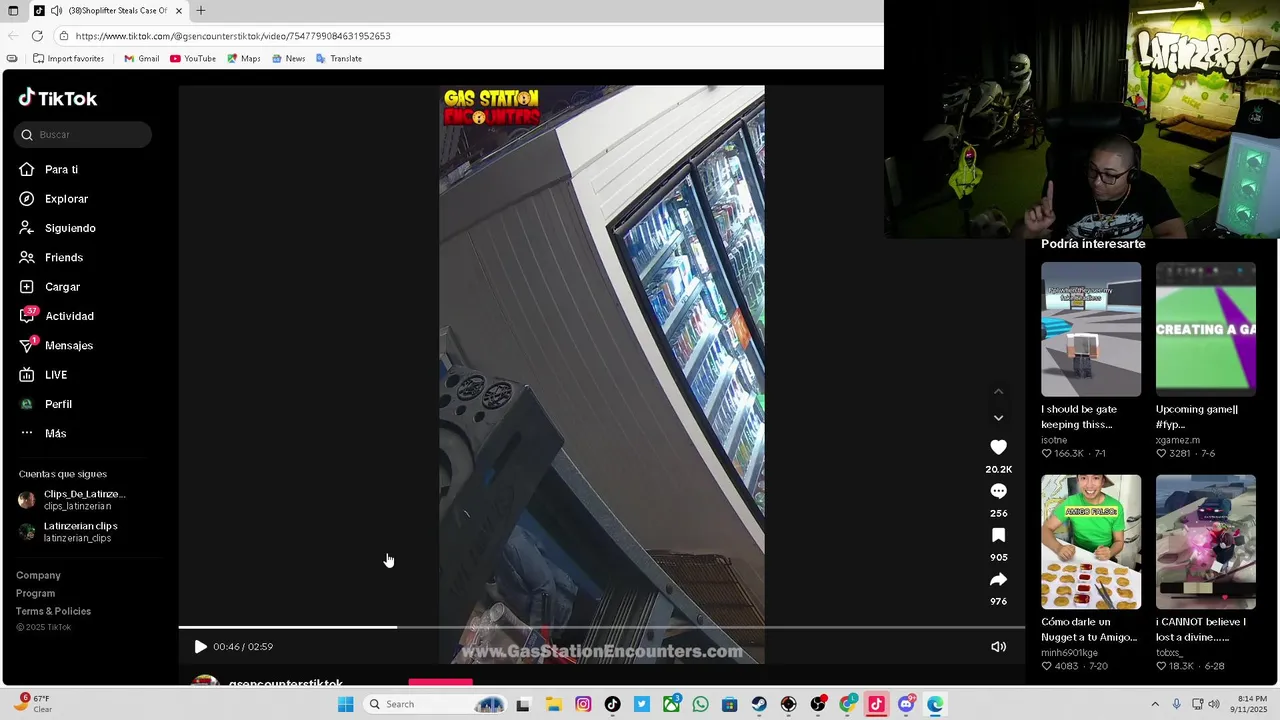The image size is (1280, 720).
Task: Open Company footer link
Action: (38, 575)
